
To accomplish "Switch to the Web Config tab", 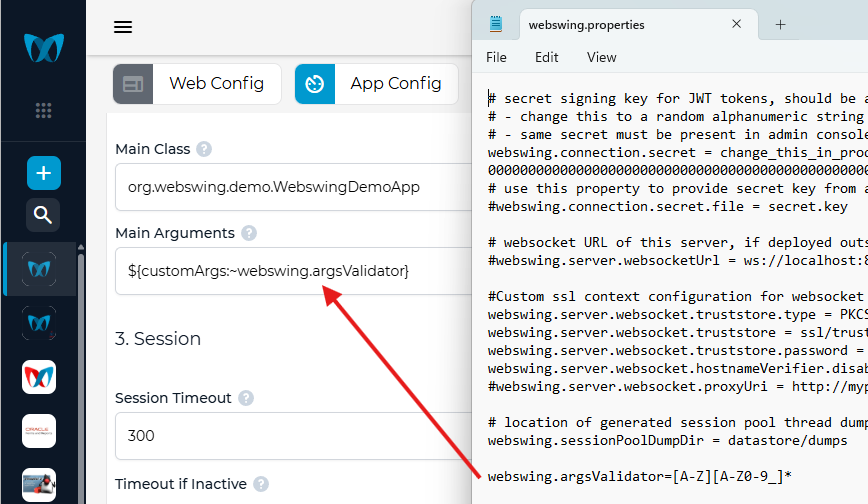I will point(197,84).
